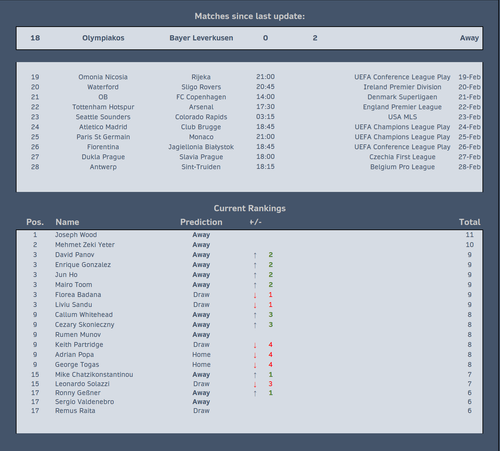
Task: Select Slavia Prague team name
Action: 201,157
